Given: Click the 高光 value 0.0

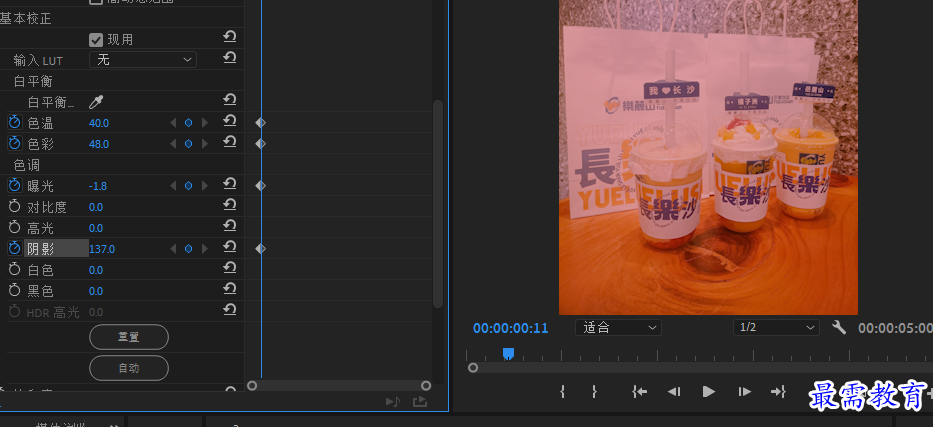Looking at the screenshot, I should [96, 228].
